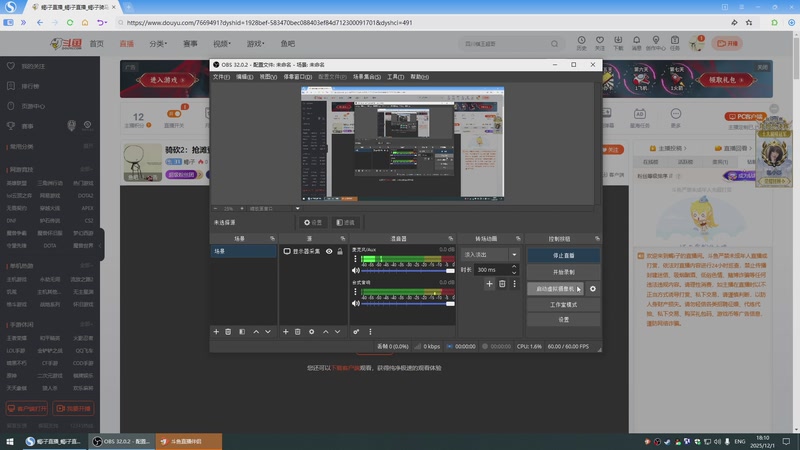Mute 麦克风/Aux speaker icon

pos(356,270)
